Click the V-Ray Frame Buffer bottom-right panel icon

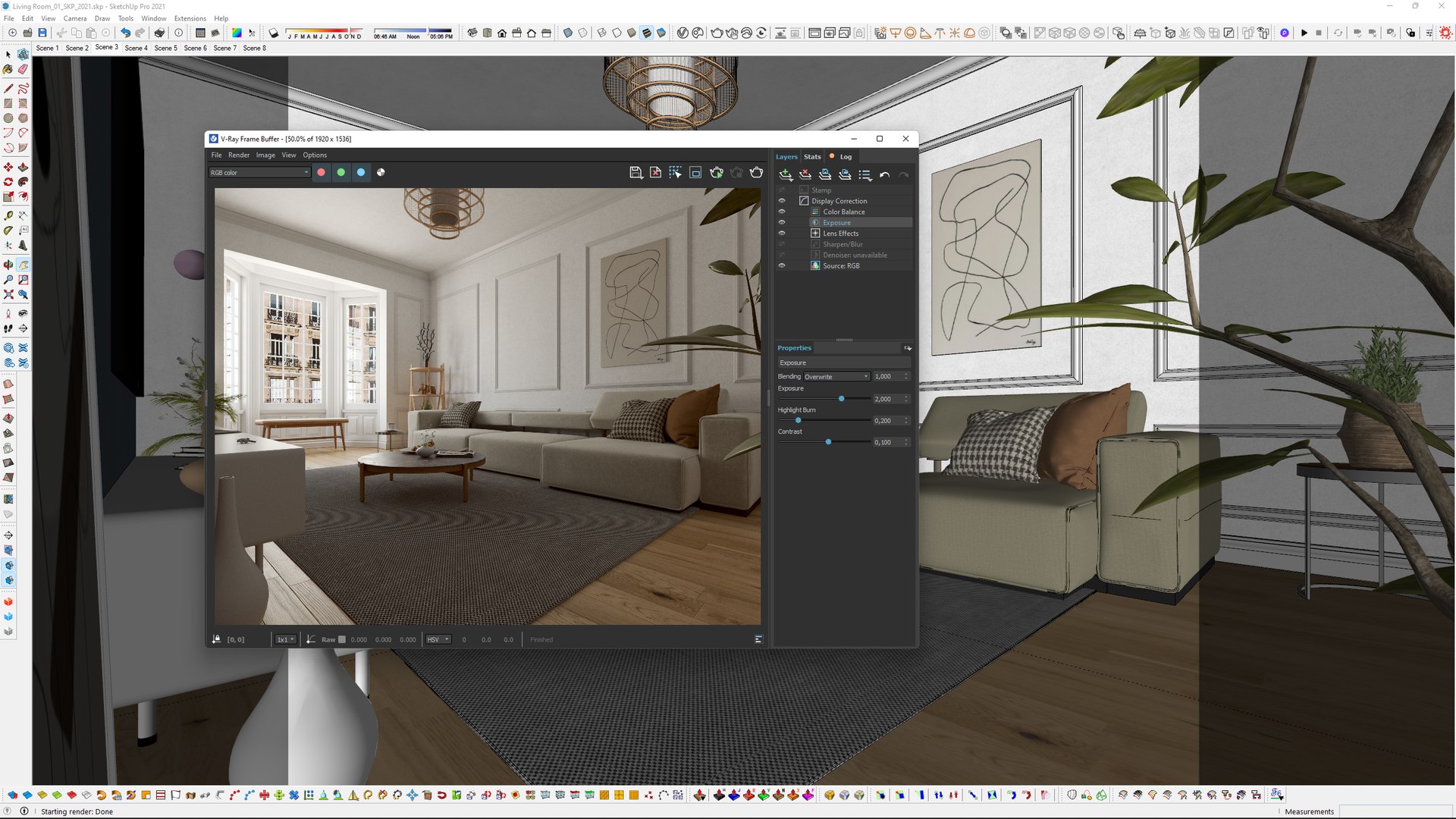[x=758, y=639]
